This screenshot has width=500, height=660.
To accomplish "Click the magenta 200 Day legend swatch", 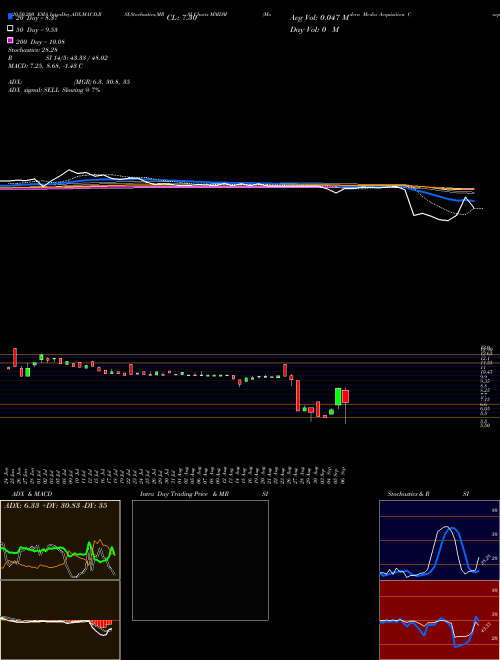I will click(10, 40).
